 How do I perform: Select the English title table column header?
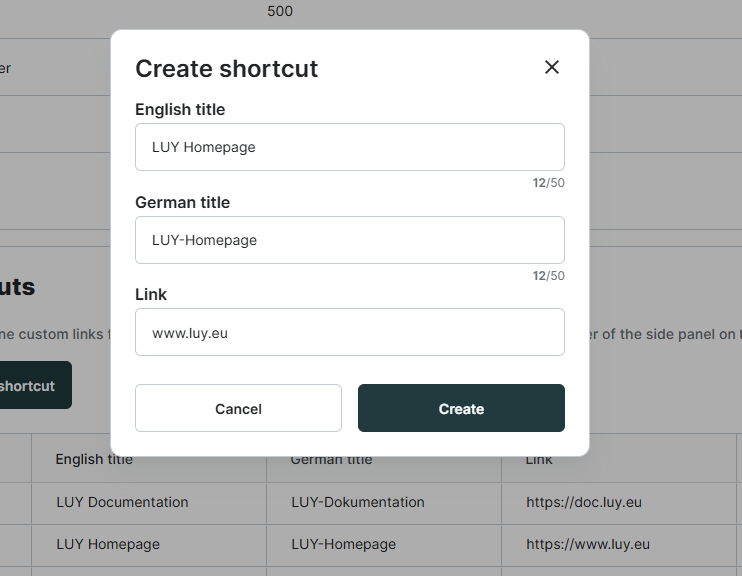(94, 460)
